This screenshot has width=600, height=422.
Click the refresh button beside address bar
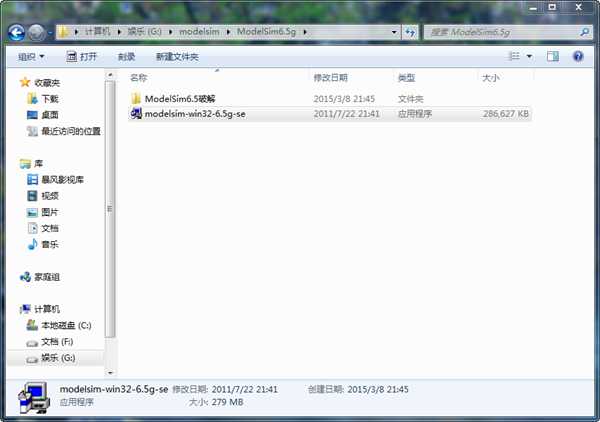click(410, 32)
